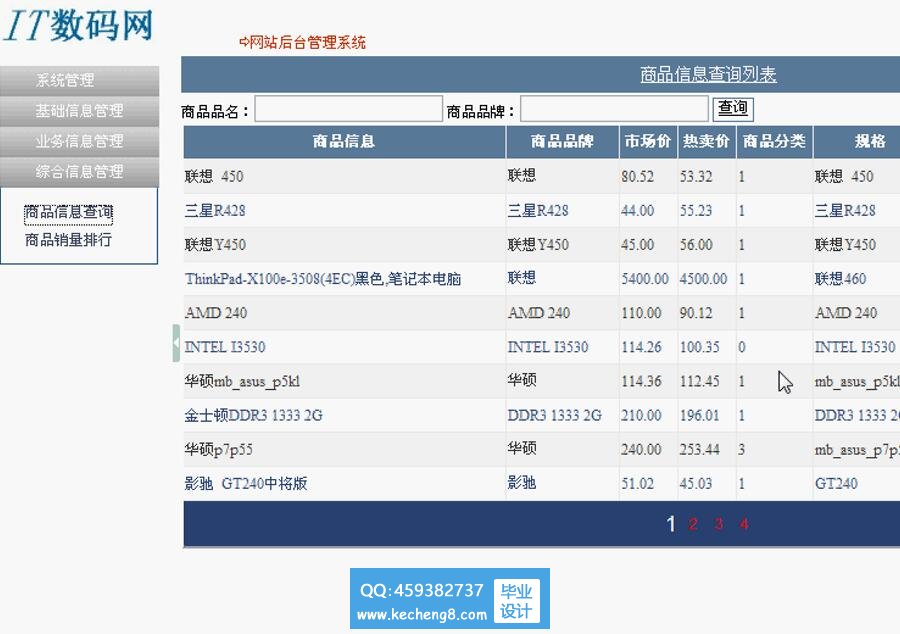Click category value 3 in 华硕p7p55 row

(x=742, y=450)
